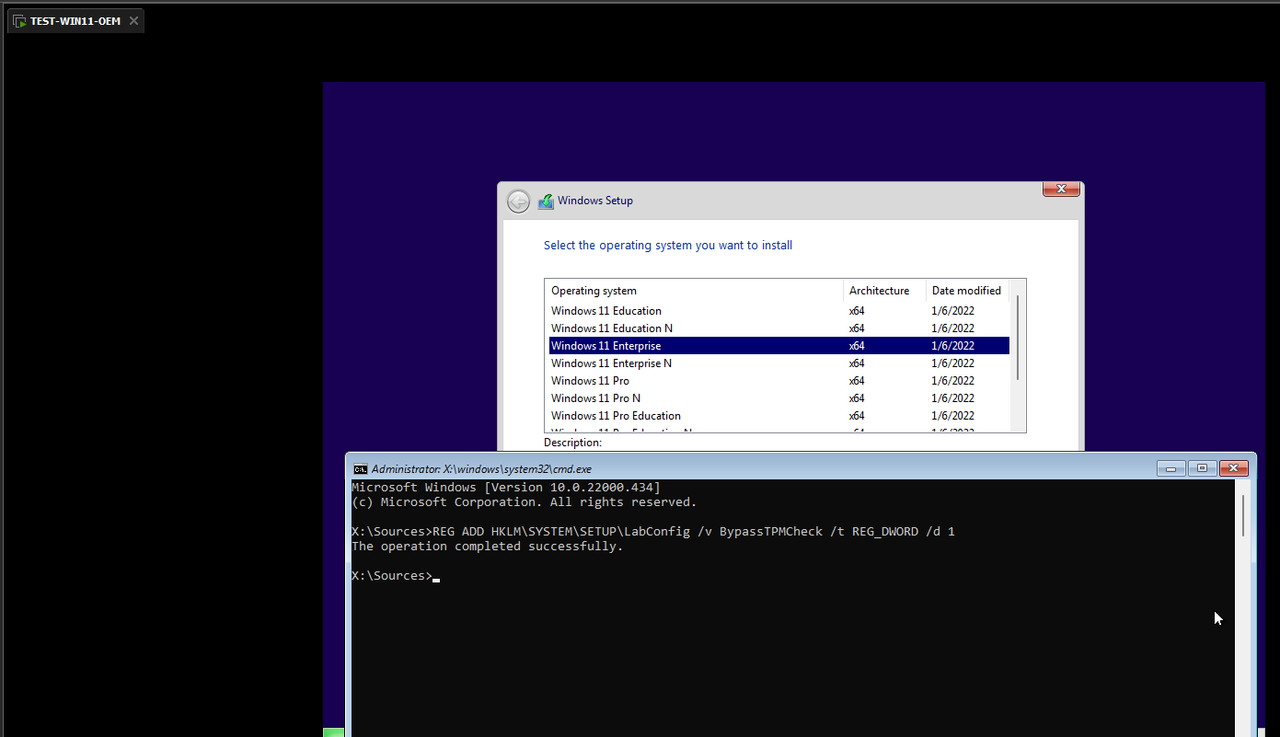Viewport: 1280px width, 737px height.
Task: Click the Windows Setup title text
Action: (595, 201)
